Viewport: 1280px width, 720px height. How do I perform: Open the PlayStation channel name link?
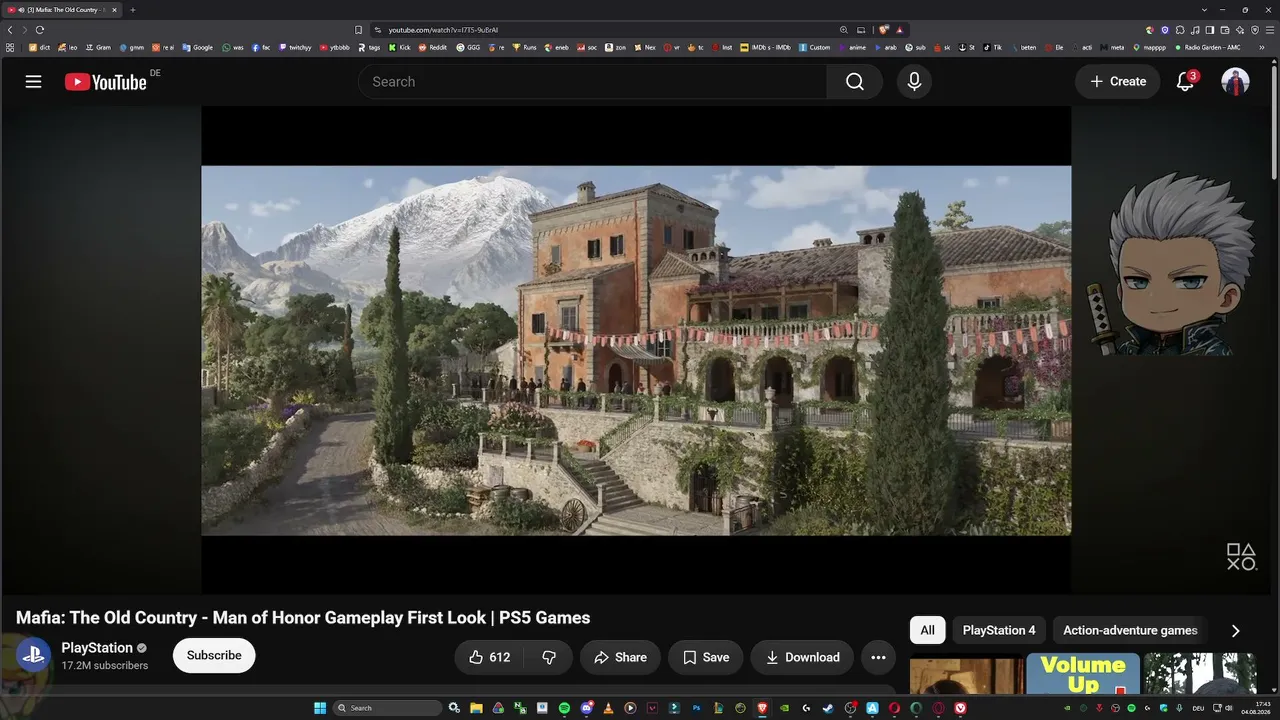click(x=97, y=648)
